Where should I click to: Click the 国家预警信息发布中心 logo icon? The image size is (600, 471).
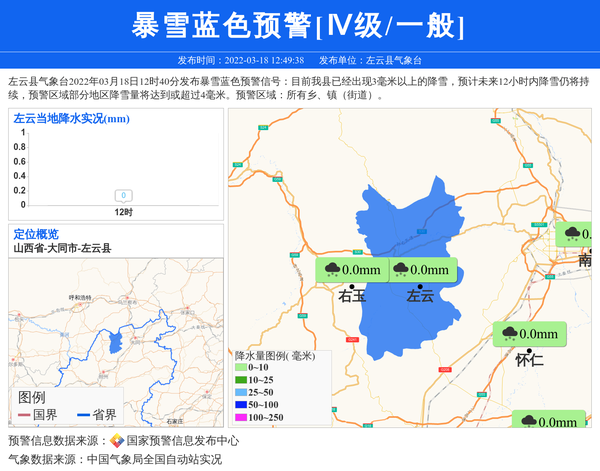coord(117,440)
